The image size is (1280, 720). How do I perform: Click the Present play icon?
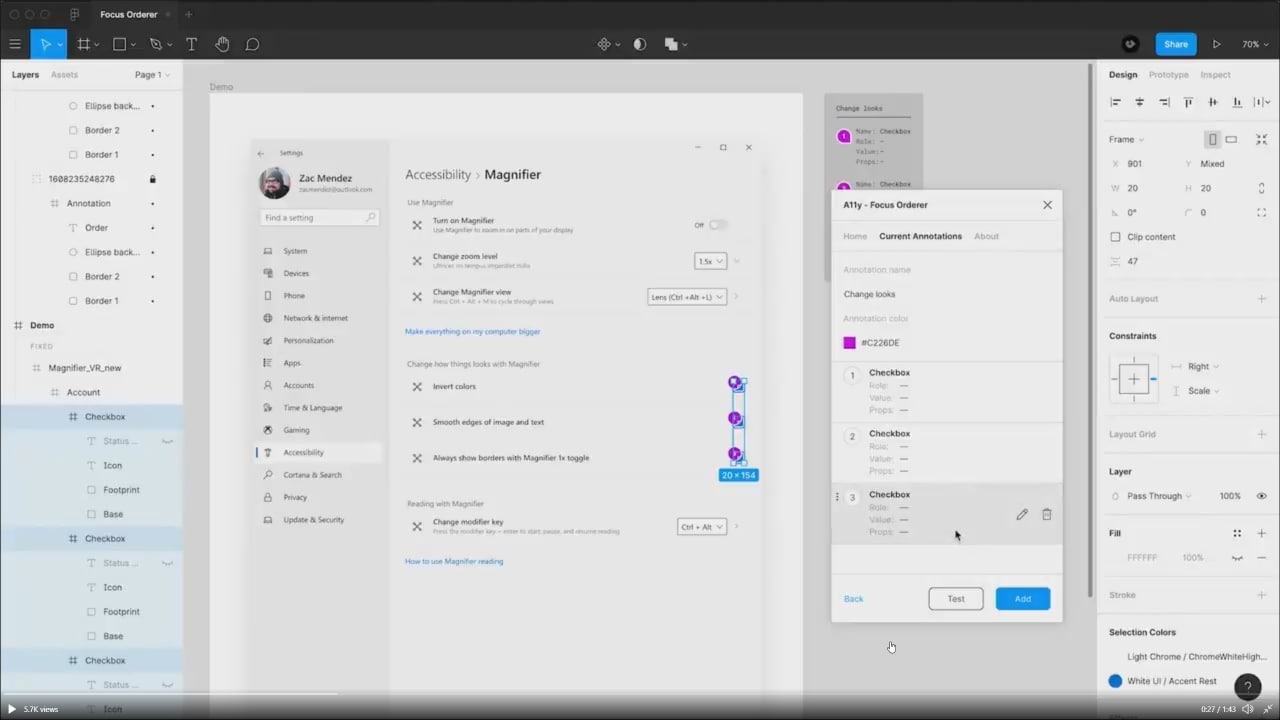click(x=1216, y=44)
